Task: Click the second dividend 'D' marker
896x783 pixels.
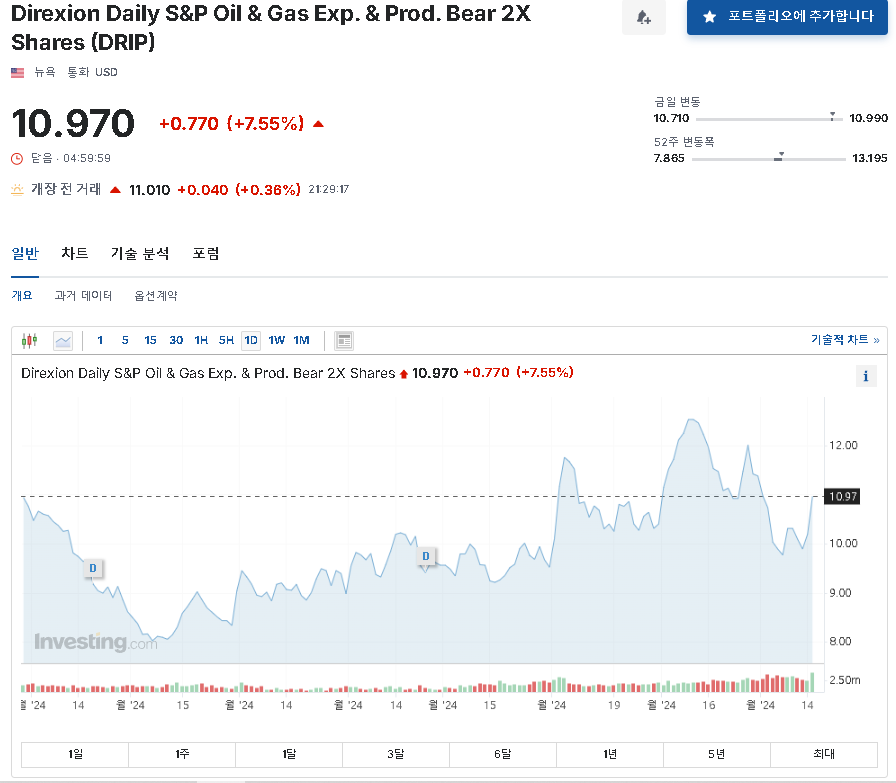Action: (x=425, y=556)
